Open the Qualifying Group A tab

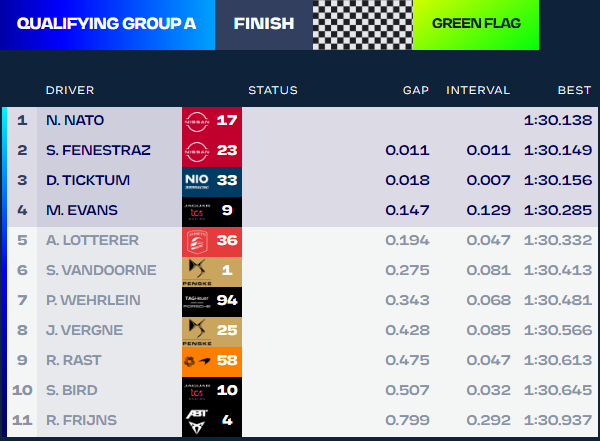click(x=107, y=24)
